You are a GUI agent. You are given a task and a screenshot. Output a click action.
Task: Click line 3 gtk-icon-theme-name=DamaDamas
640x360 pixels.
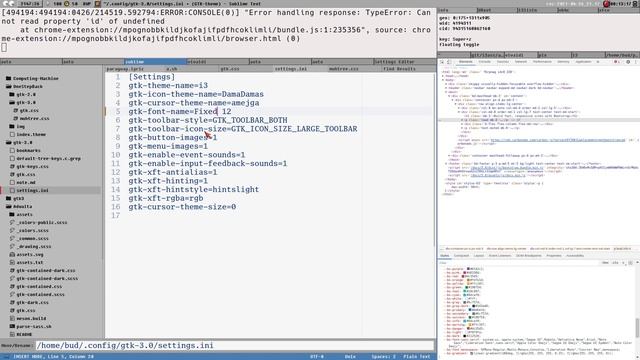click(x=196, y=94)
